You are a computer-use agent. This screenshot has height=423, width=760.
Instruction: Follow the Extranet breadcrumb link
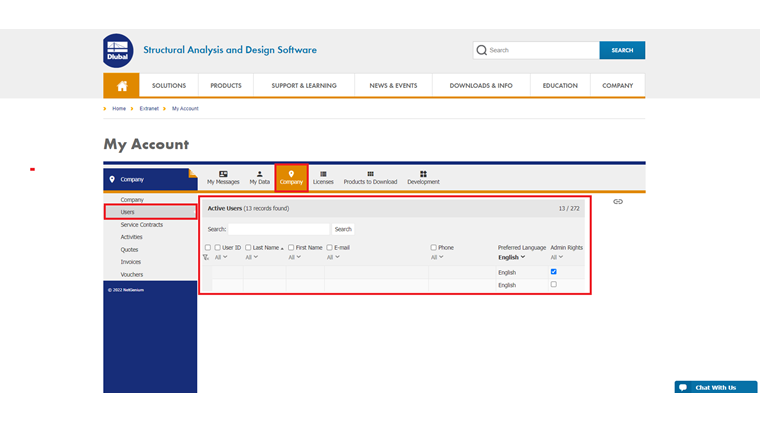click(149, 109)
